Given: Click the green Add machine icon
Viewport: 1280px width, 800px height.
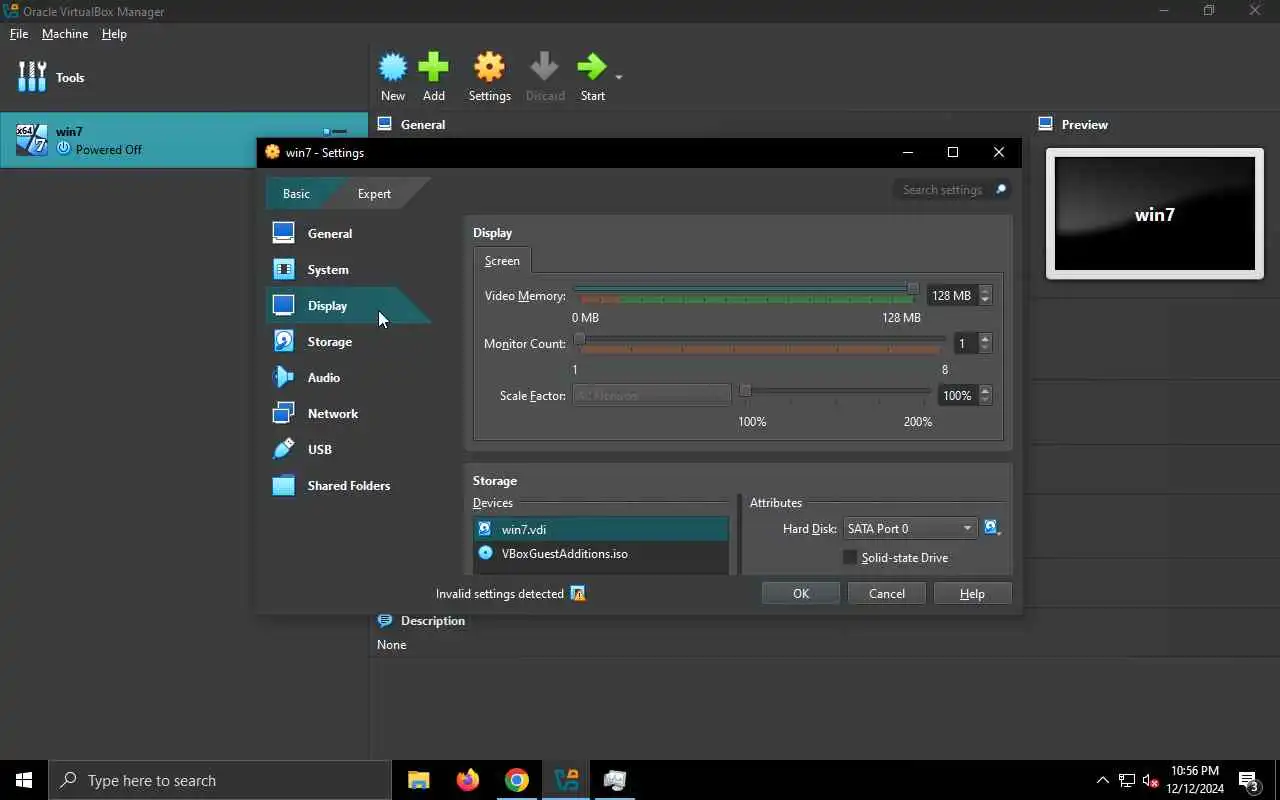Looking at the screenshot, I should click(433, 68).
